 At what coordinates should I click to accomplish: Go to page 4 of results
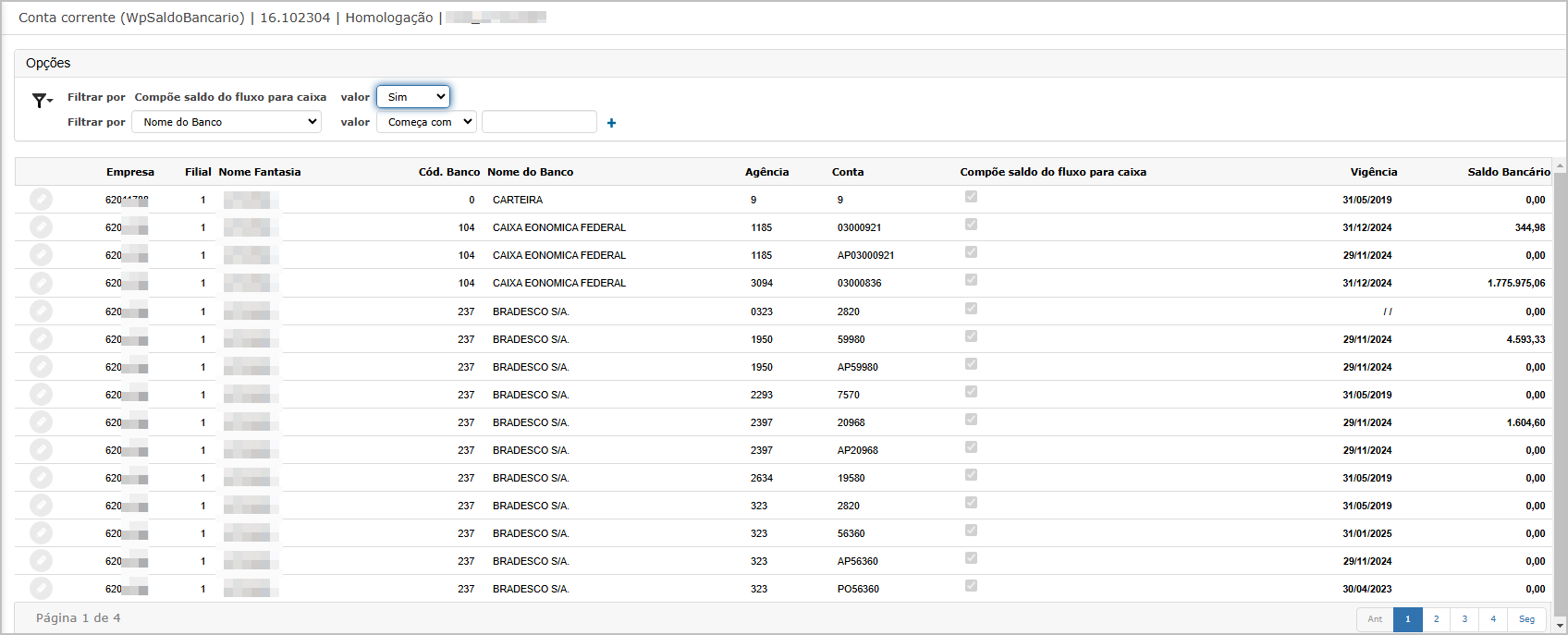1493,619
